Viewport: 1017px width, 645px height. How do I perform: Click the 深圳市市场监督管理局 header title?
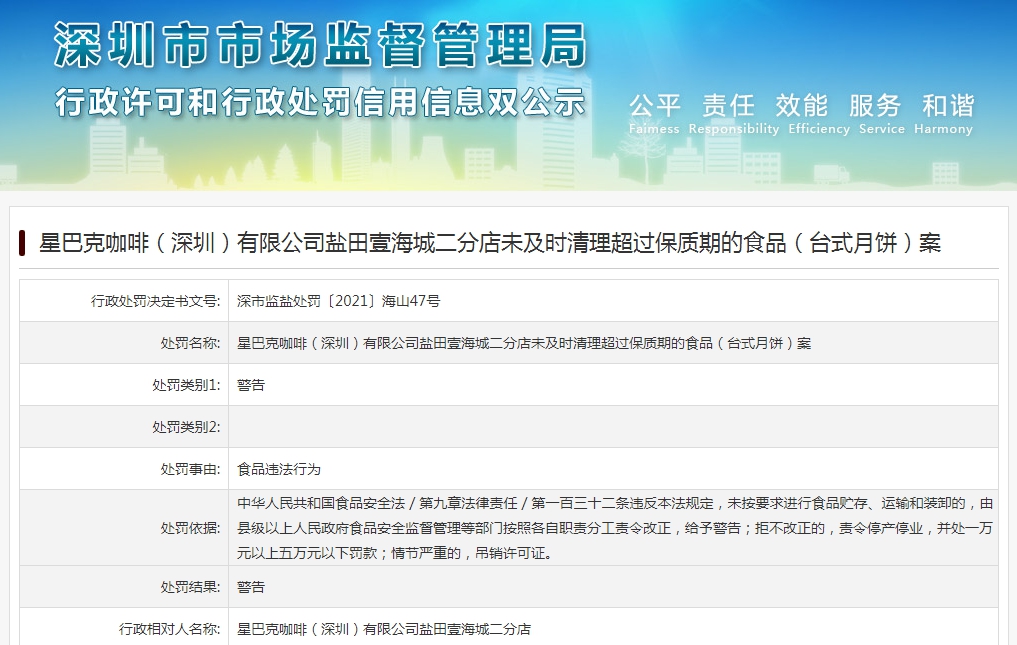320,45
